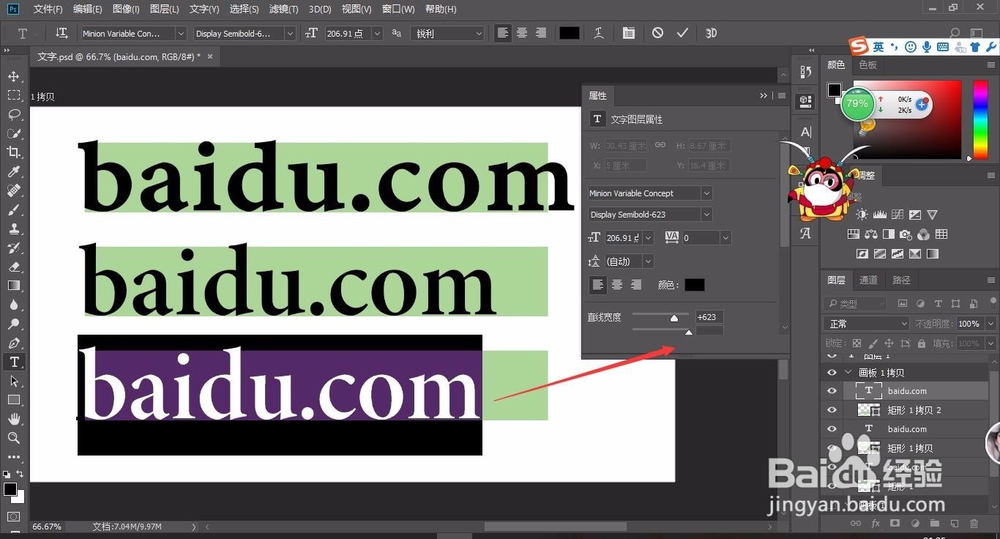Left align text in options bar
This screenshot has height=539, width=1000.
(x=503, y=33)
